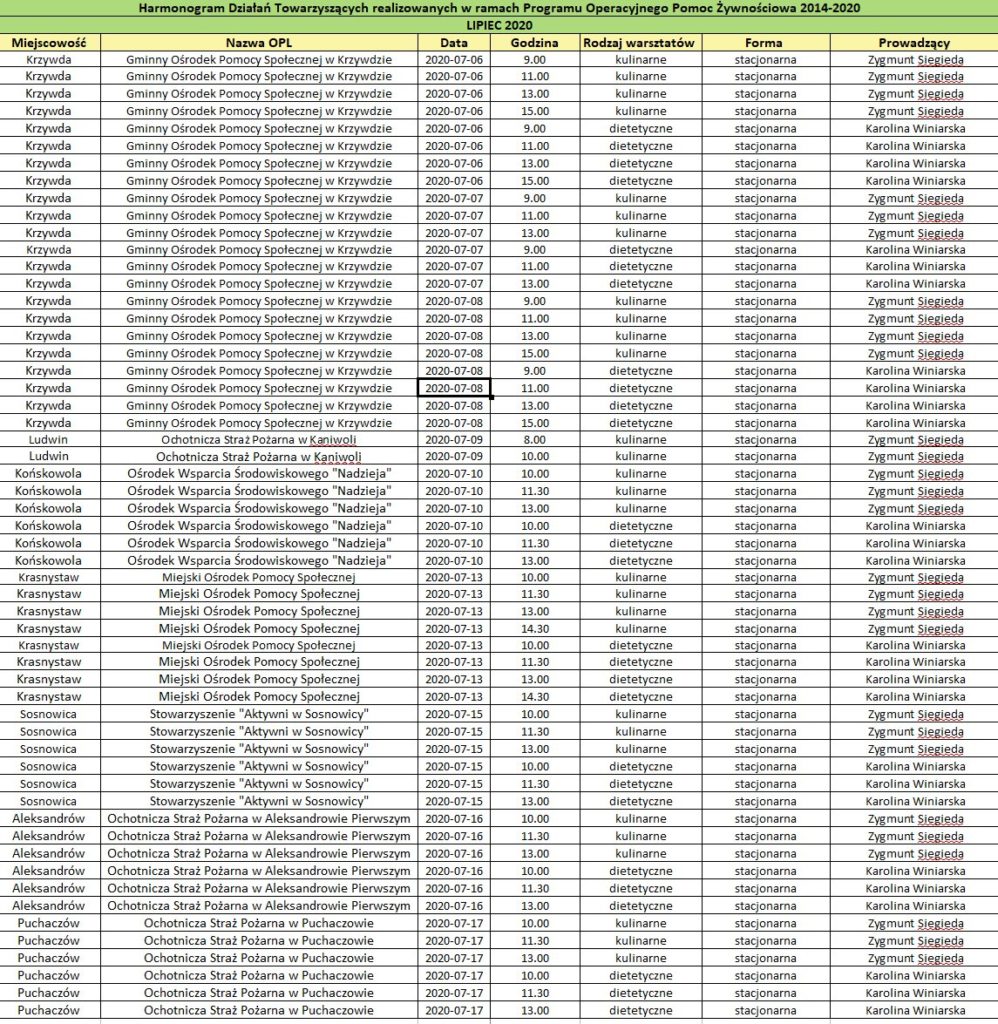Click "Końskowola" in the 10.00 kulinarne row
Screen dimensions: 998x1024
pyautogui.click(x=49, y=473)
